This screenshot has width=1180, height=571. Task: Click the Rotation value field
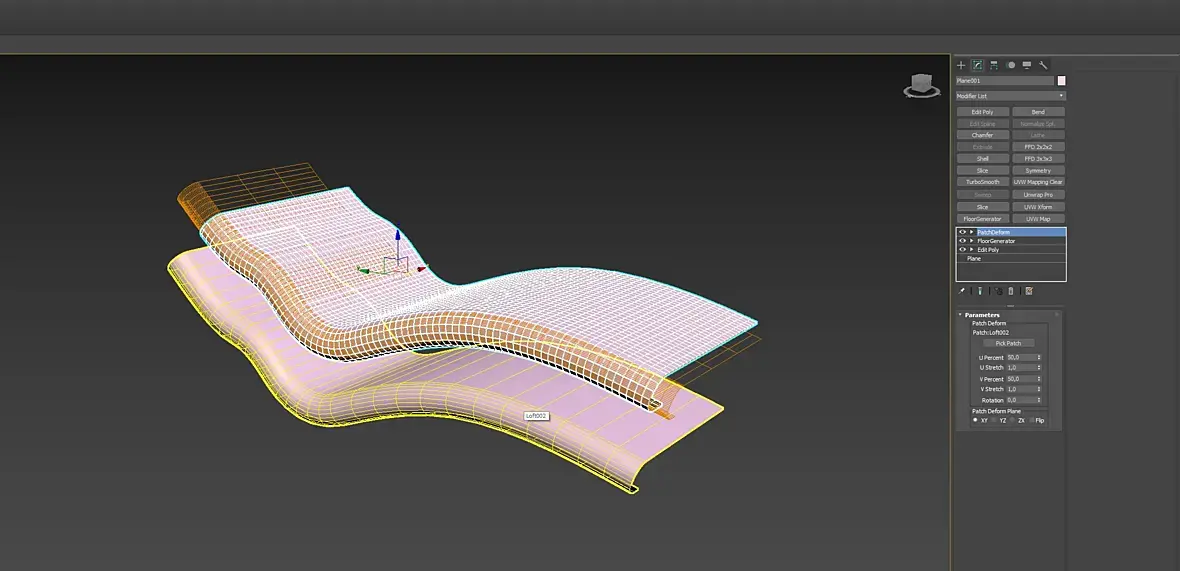[x=1021, y=400]
